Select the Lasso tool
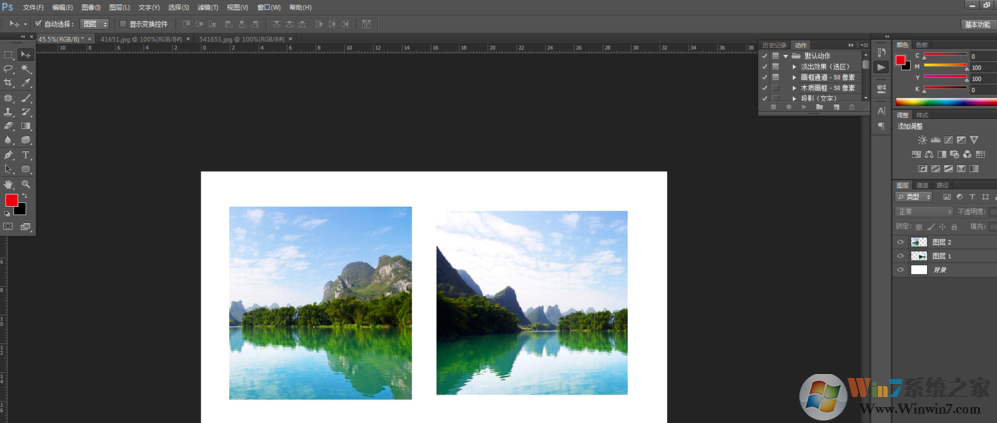997x423 pixels. (9, 69)
